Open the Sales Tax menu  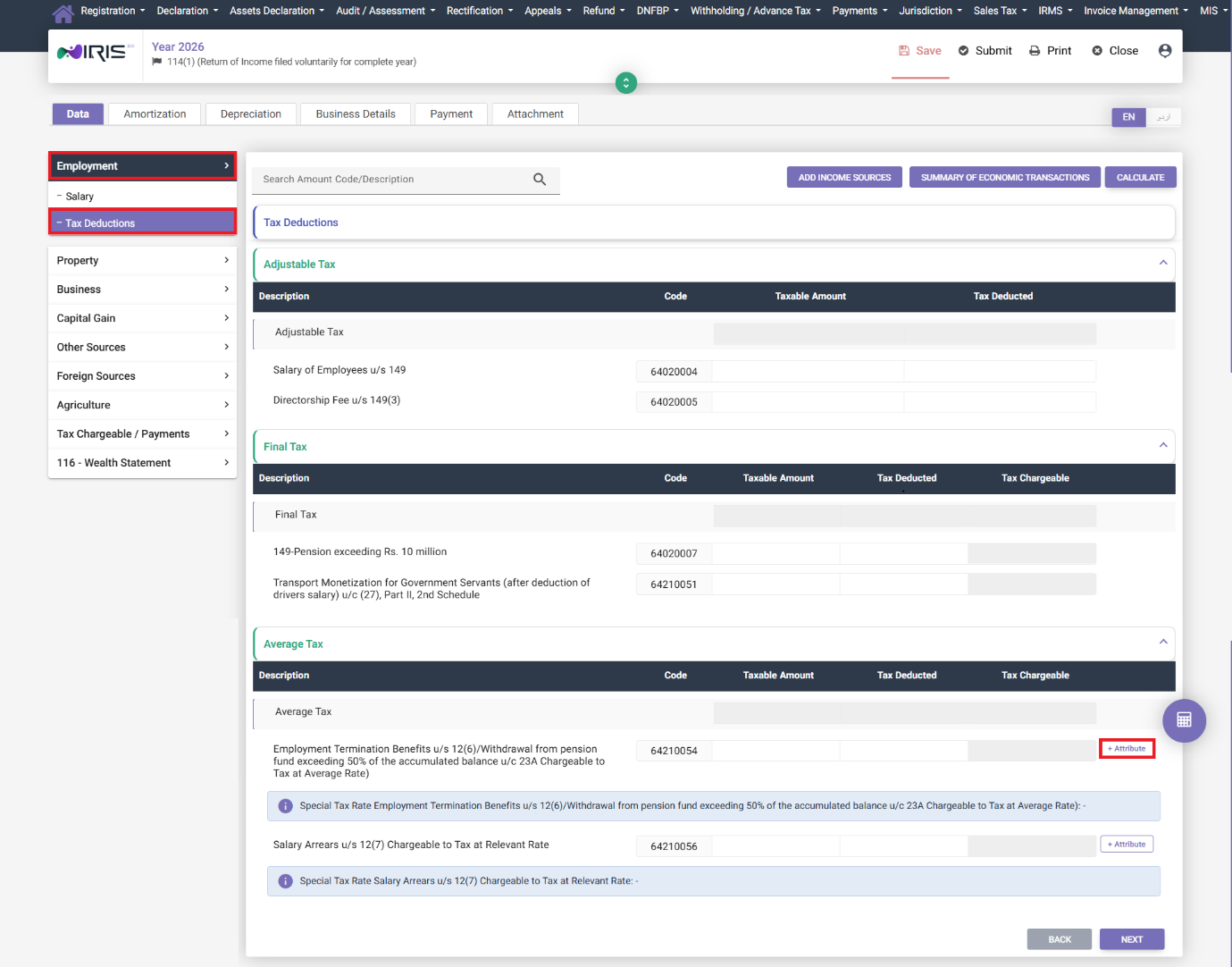coord(1001,11)
